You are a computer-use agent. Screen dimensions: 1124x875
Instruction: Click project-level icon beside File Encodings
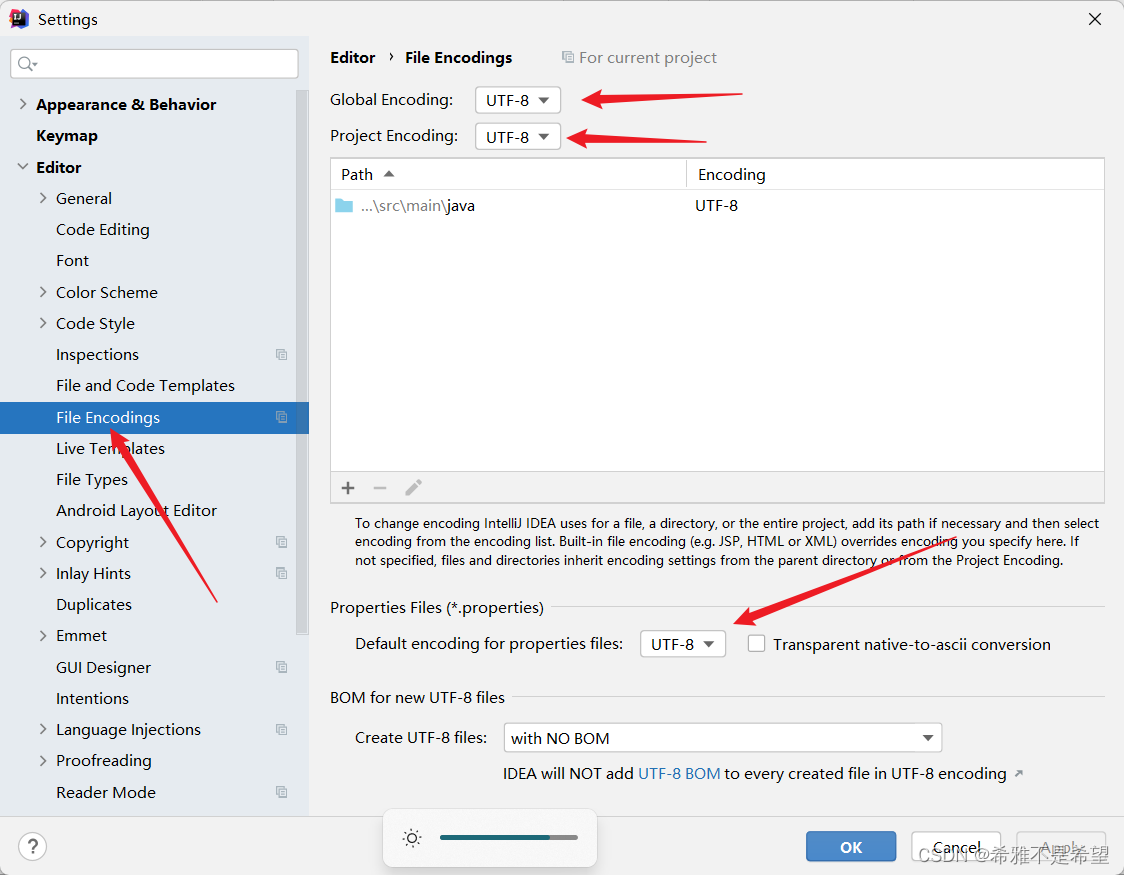coord(282,417)
